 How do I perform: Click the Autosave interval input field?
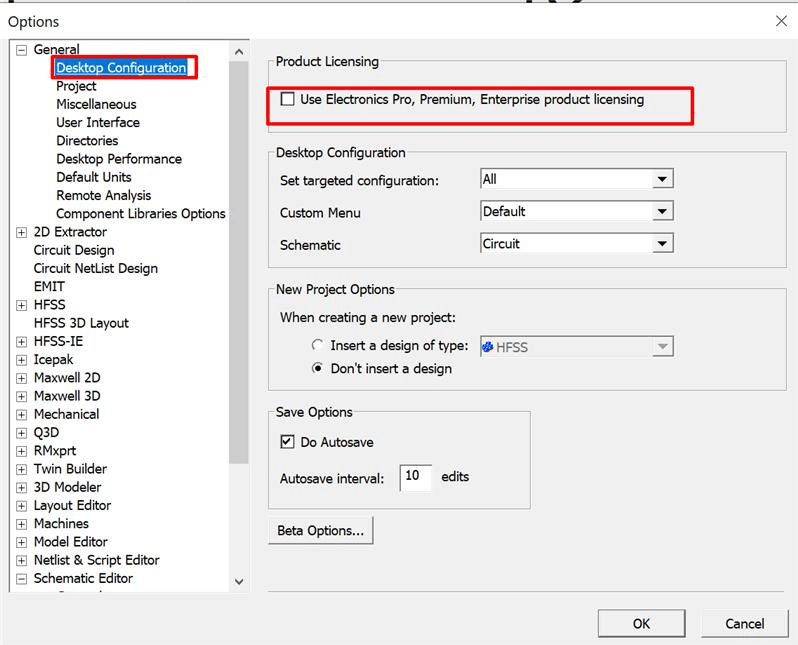point(415,477)
